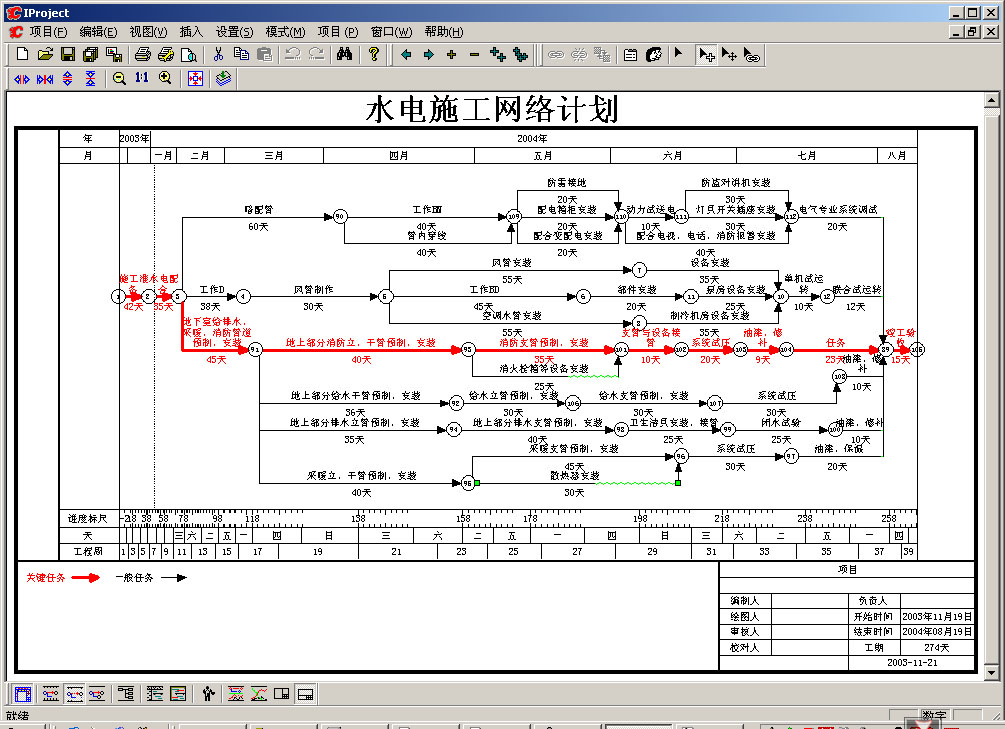Click the Save floppy disk icon
1005x729 pixels.
[x=68, y=54]
